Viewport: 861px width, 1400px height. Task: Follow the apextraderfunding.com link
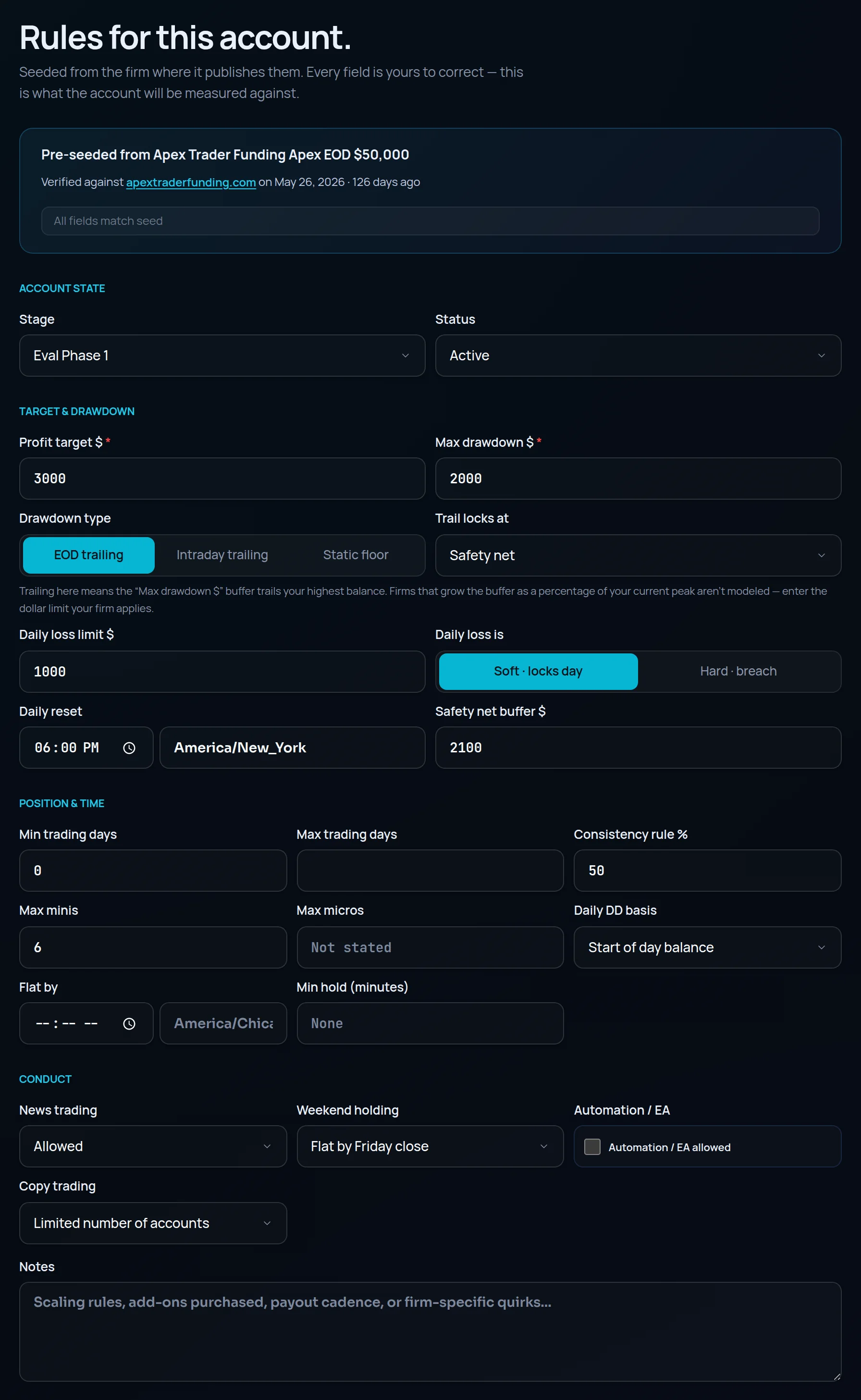(191, 182)
